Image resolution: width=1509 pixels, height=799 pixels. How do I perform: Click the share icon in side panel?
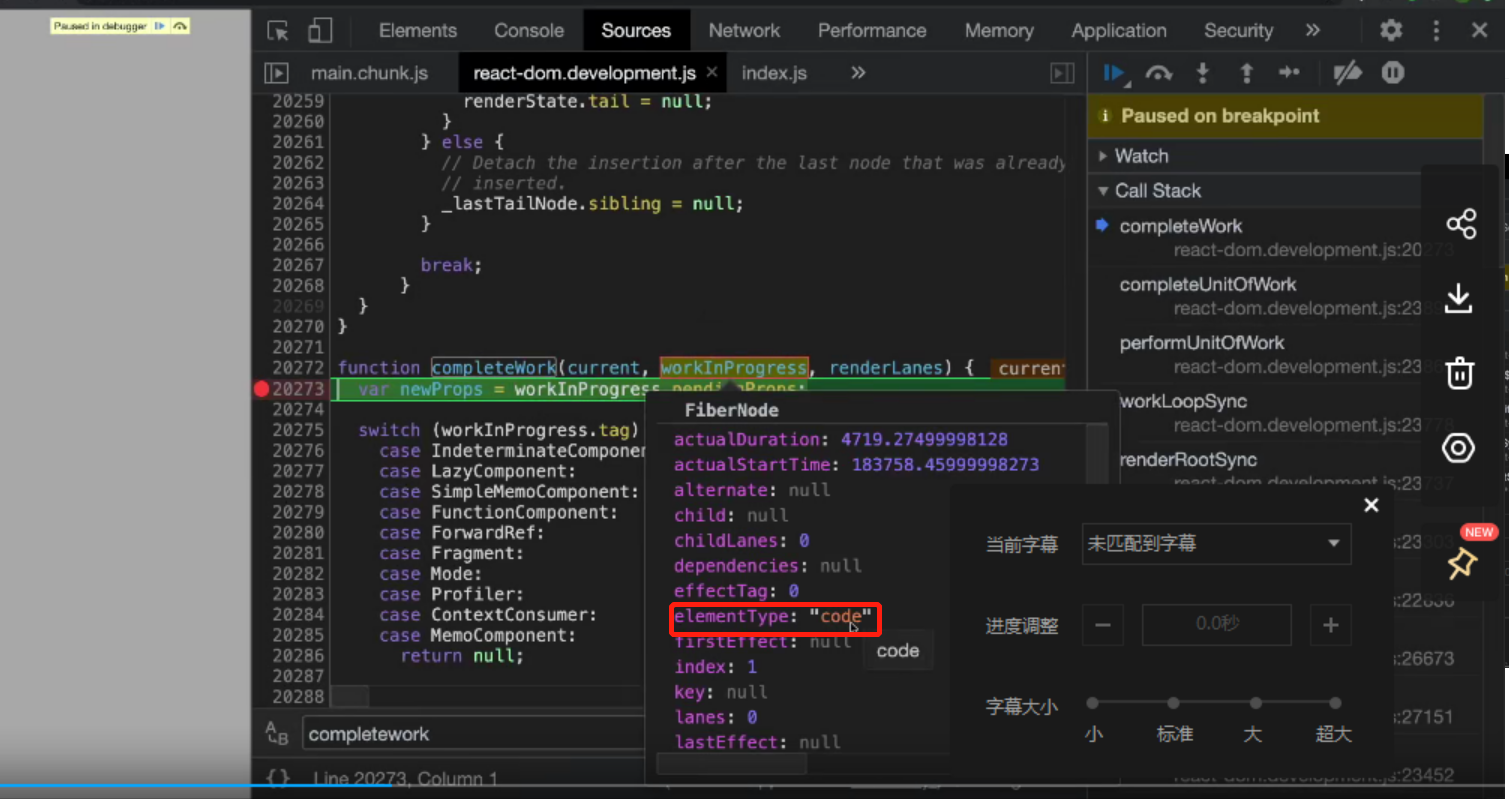click(1460, 224)
